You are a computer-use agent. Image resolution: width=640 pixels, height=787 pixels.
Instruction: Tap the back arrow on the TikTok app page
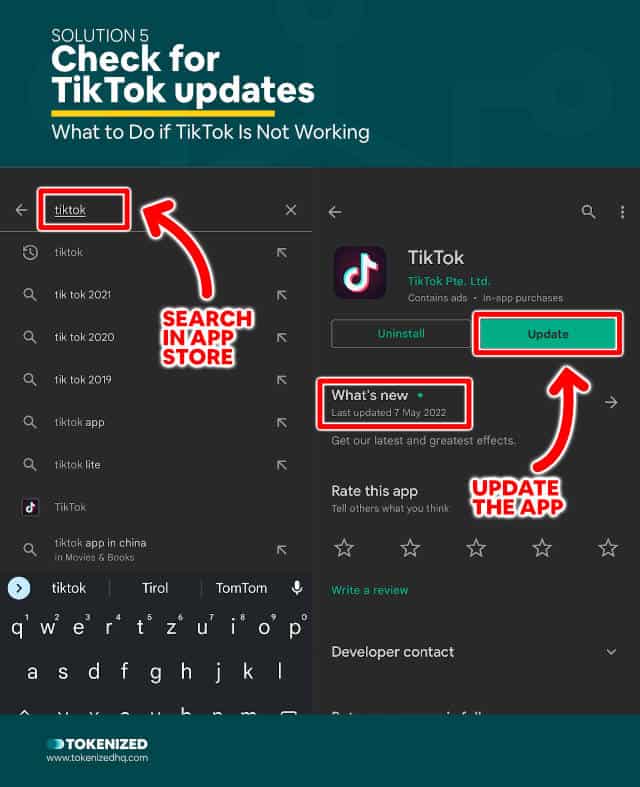[x=335, y=212]
